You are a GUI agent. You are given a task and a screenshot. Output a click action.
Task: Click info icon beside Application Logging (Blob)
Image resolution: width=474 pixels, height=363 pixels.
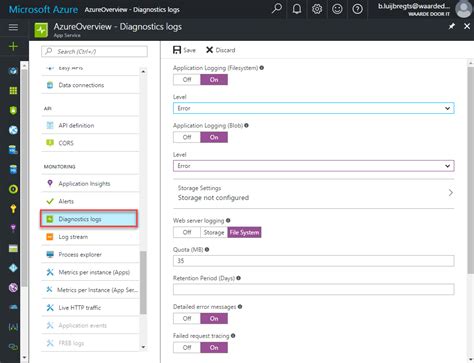click(246, 125)
